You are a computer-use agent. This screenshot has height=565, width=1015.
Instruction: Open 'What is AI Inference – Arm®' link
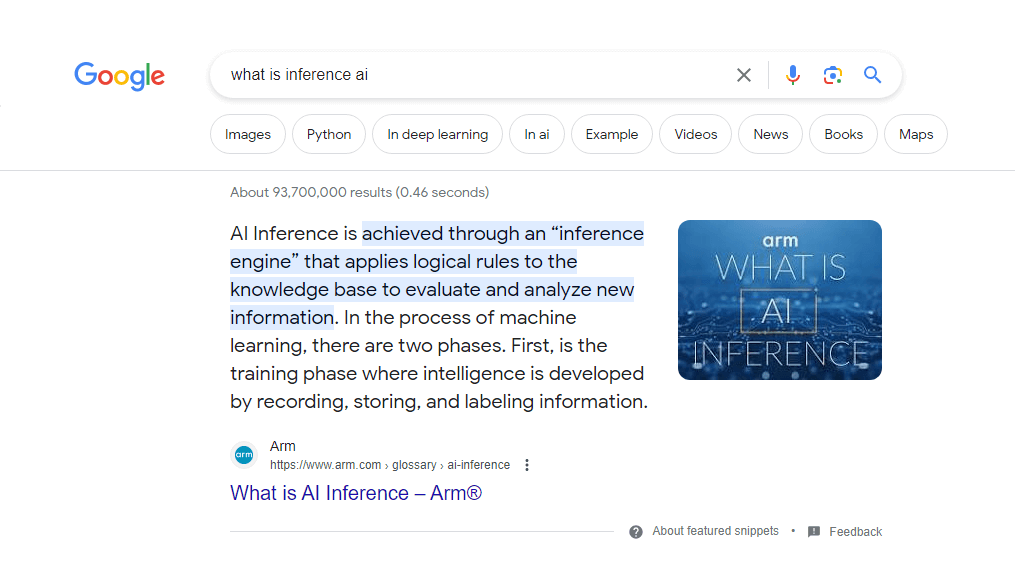coord(356,493)
